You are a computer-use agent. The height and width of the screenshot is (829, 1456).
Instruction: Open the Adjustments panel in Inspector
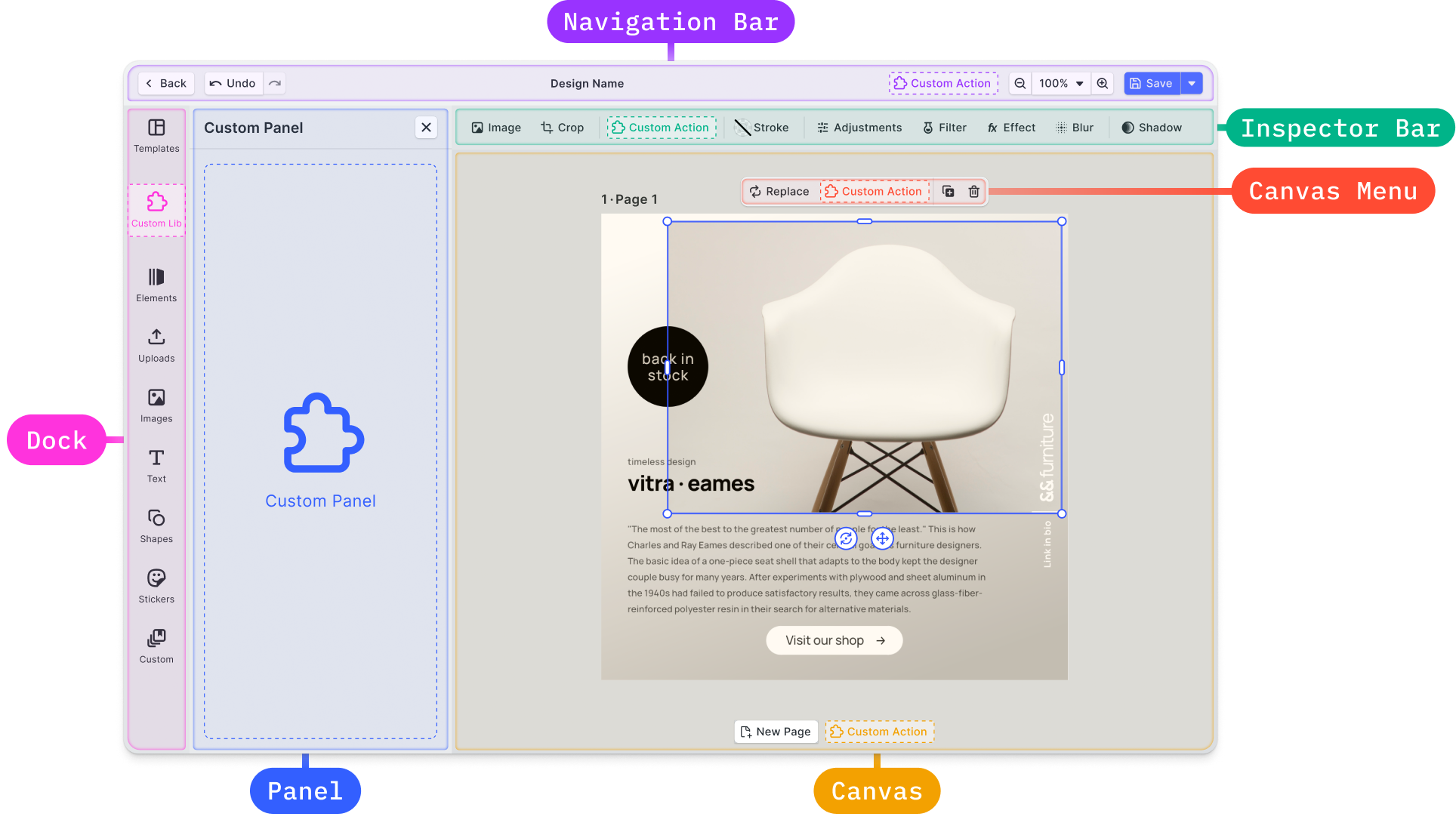click(x=858, y=127)
